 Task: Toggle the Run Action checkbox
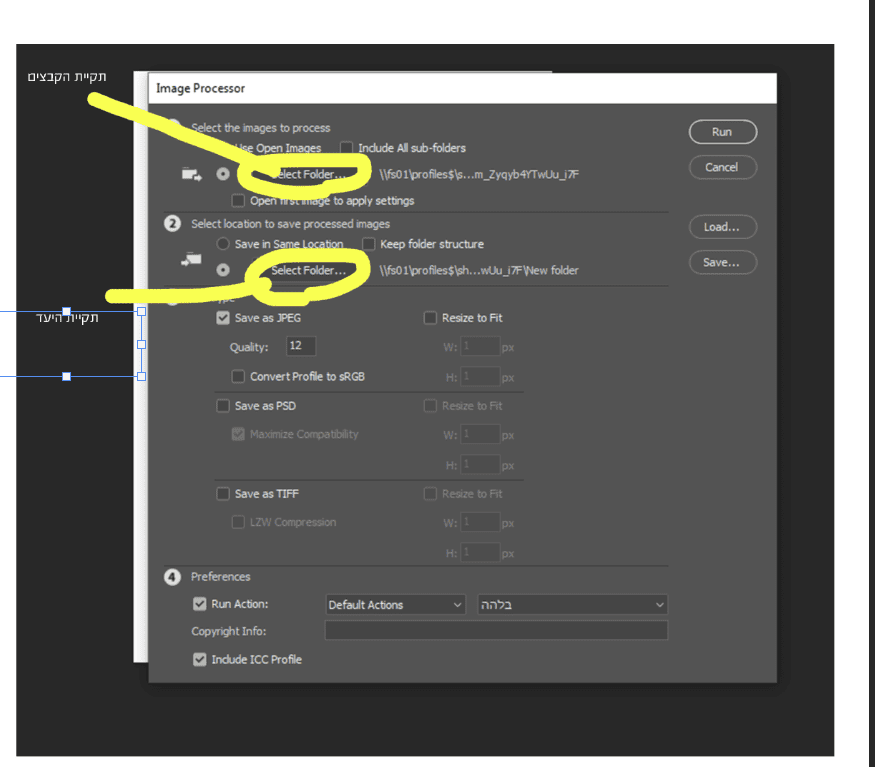(x=199, y=604)
